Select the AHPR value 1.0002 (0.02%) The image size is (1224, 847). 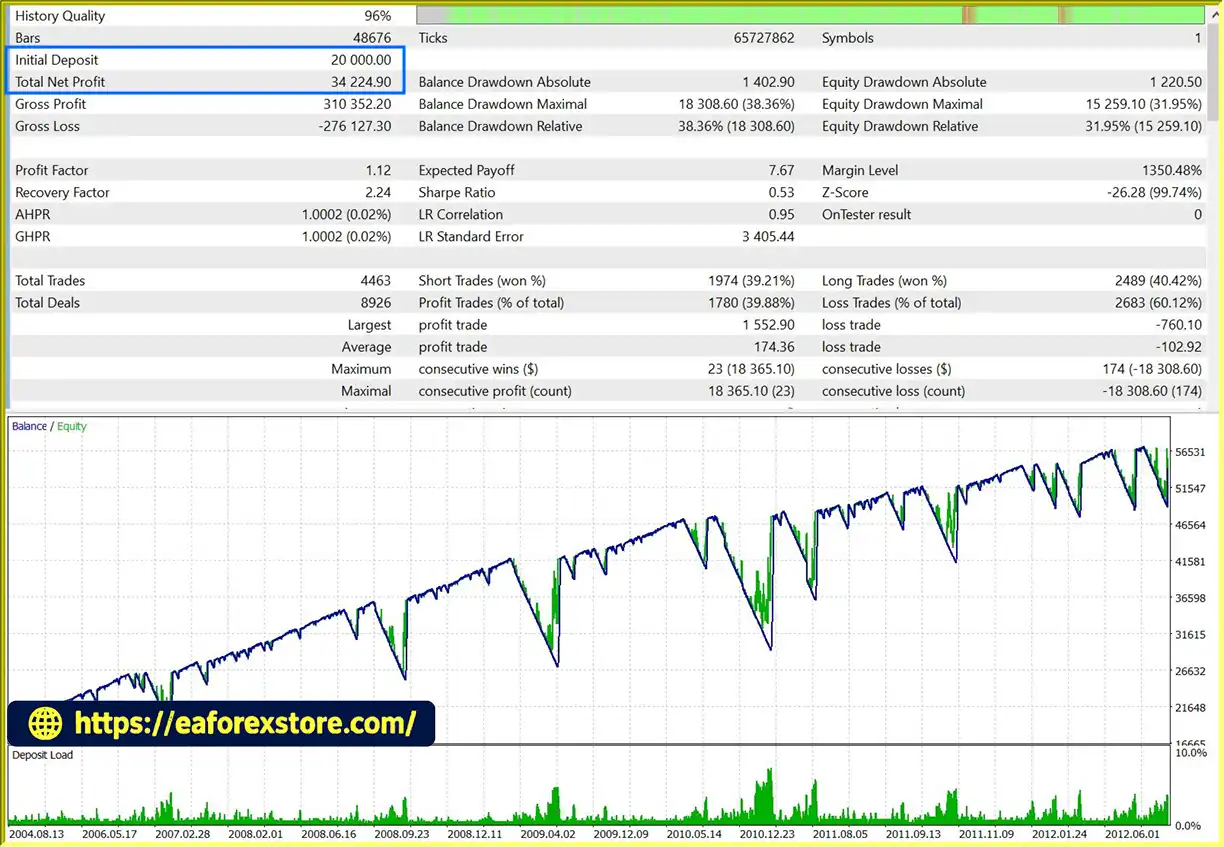coord(346,214)
